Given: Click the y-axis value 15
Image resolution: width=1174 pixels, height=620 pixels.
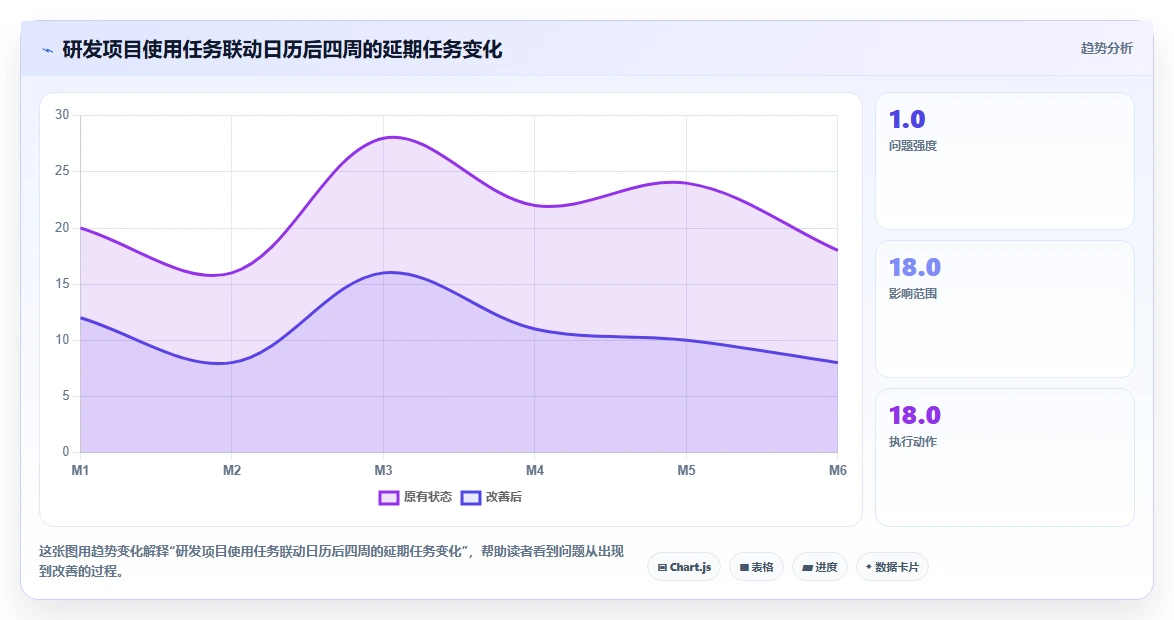Looking at the screenshot, I should pyautogui.click(x=62, y=283).
